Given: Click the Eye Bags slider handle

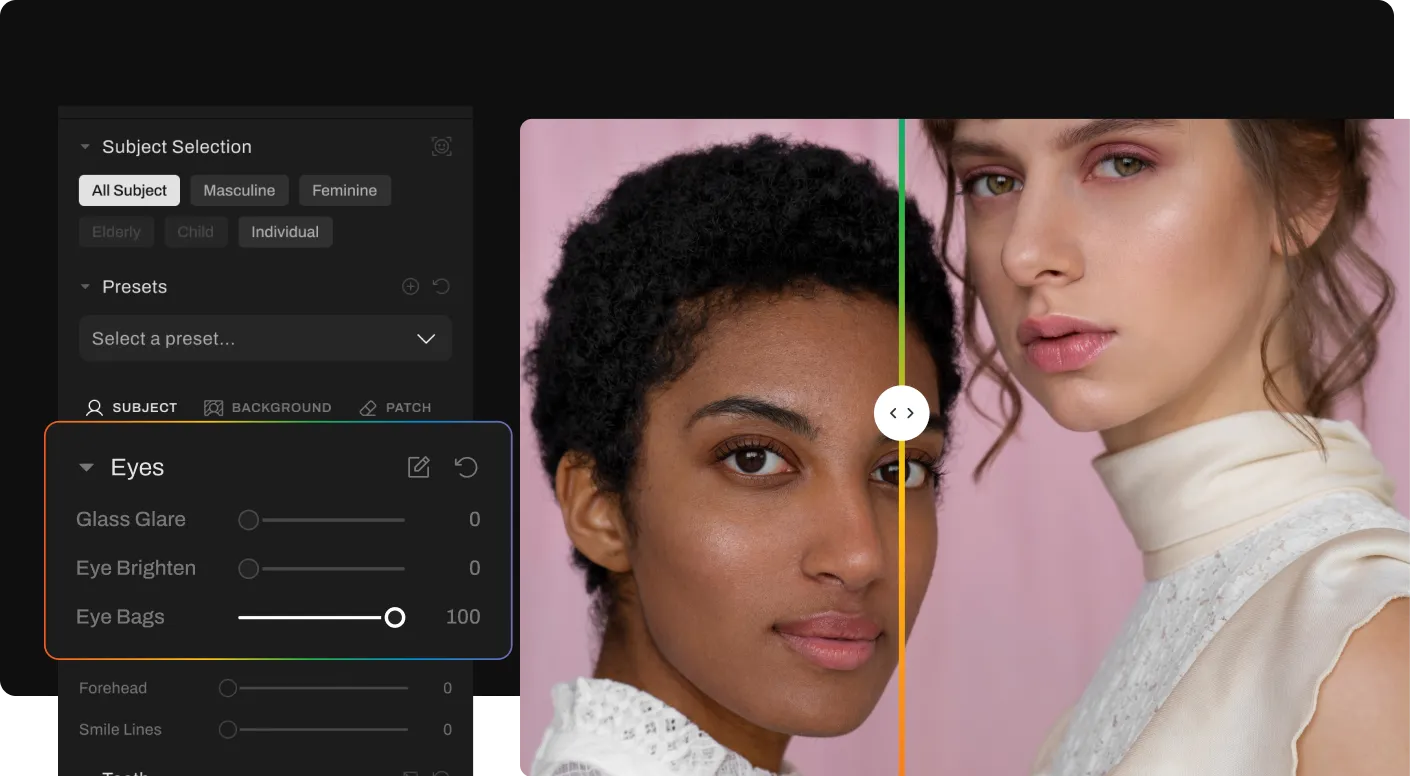Looking at the screenshot, I should (x=395, y=617).
